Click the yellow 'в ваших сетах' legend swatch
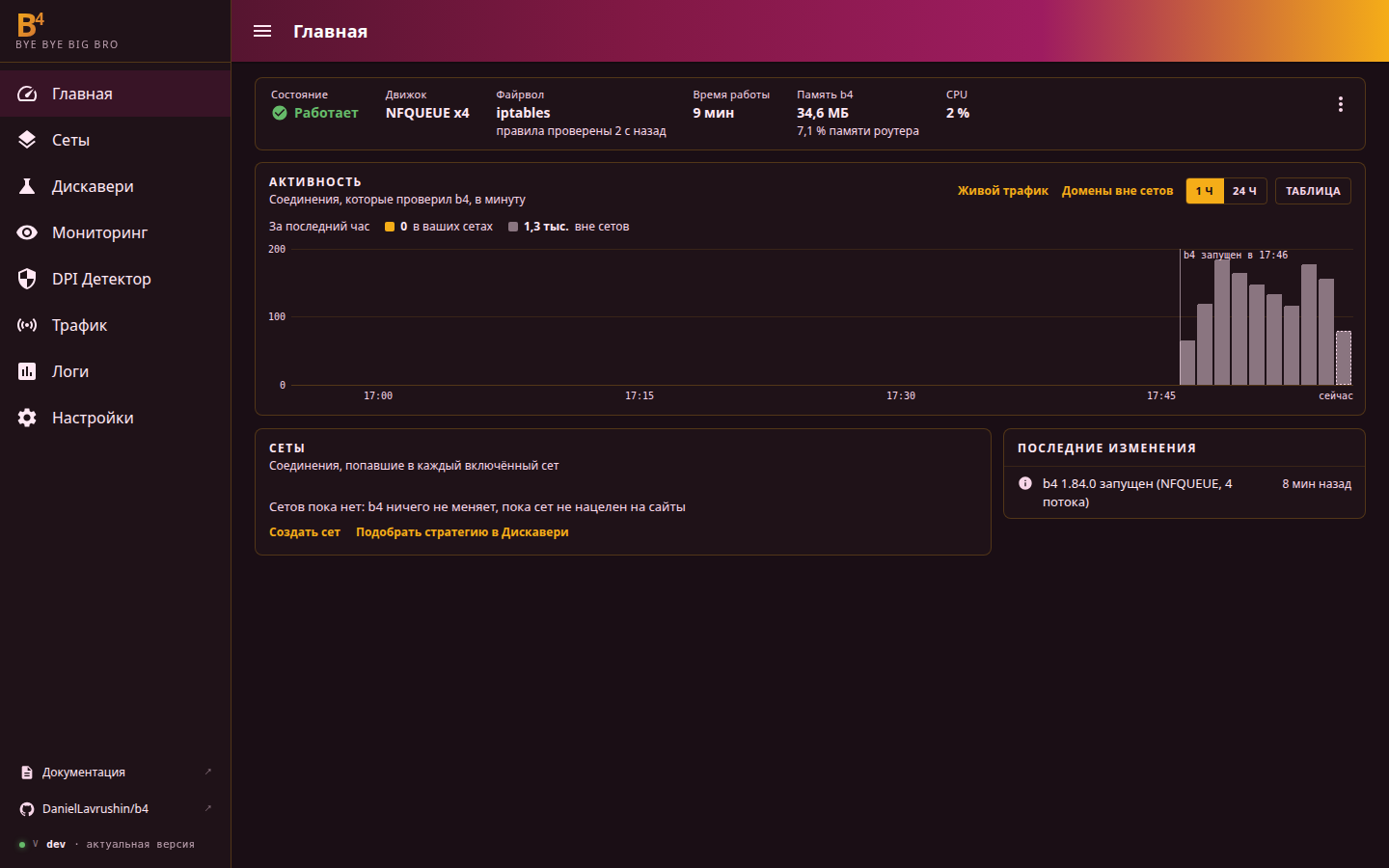 click(390, 227)
